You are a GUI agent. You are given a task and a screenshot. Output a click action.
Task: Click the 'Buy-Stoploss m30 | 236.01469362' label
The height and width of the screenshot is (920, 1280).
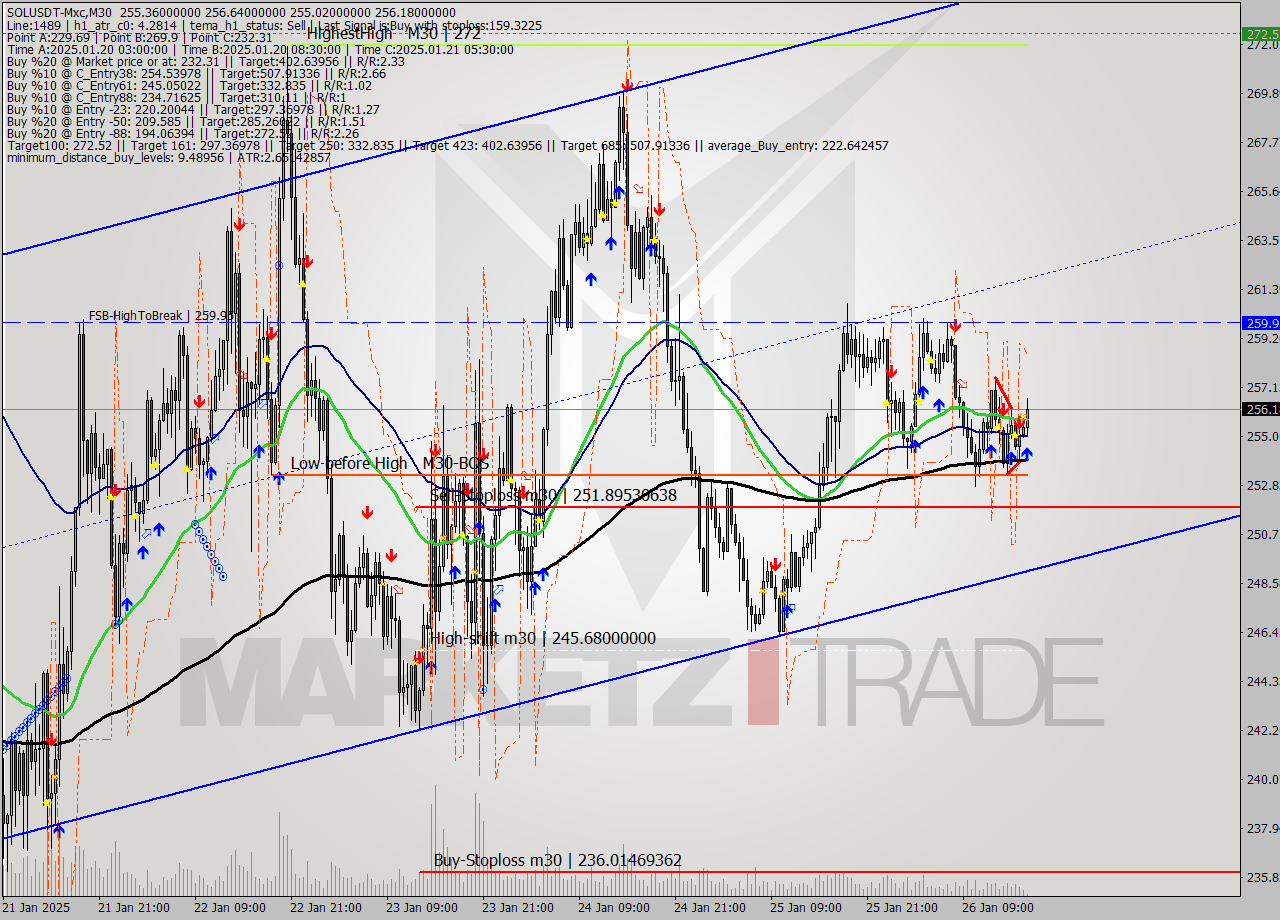pyautogui.click(x=558, y=860)
